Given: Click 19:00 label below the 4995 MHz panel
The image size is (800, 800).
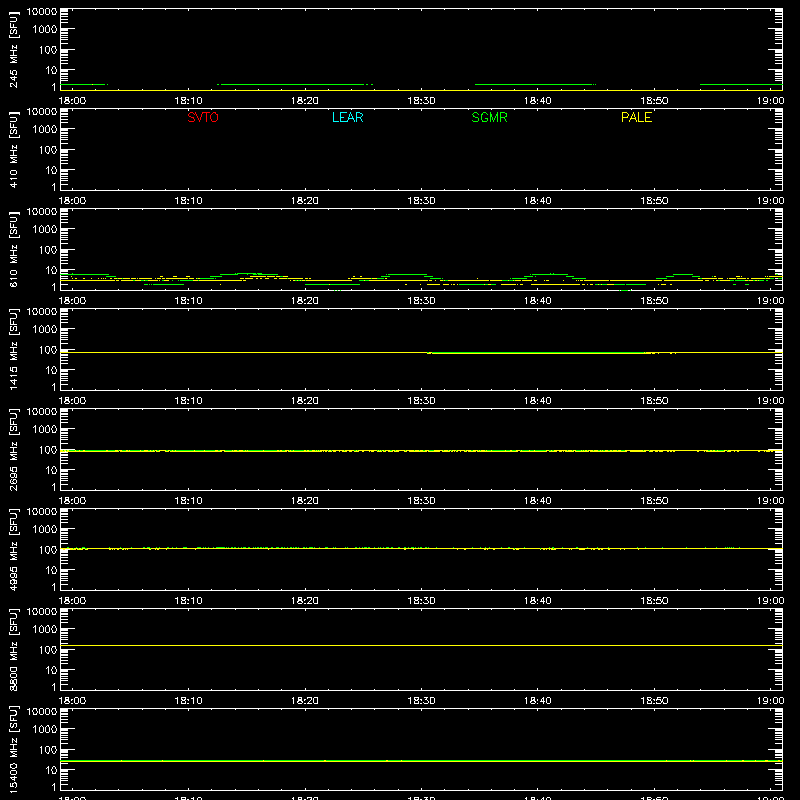Looking at the screenshot, I should (x=770, y=601).
